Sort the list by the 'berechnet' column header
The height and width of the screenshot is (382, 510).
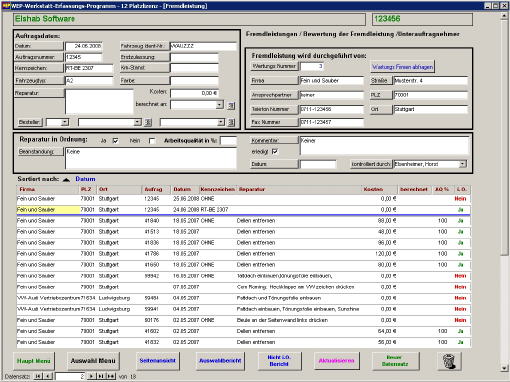(414, 189)
